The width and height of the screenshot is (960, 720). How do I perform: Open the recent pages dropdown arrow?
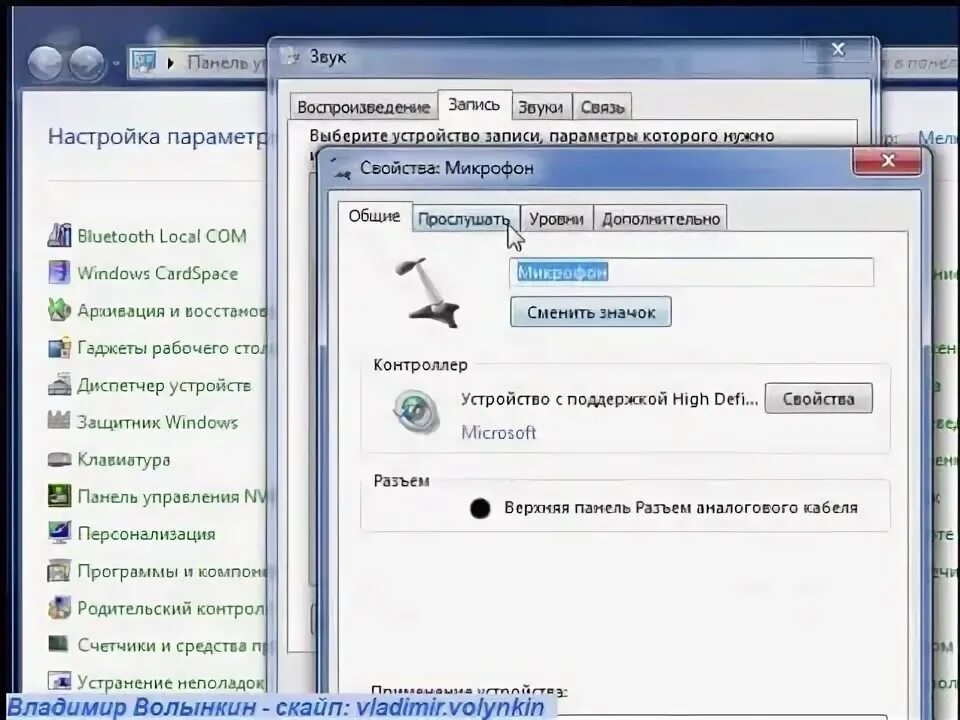[116, 63]
